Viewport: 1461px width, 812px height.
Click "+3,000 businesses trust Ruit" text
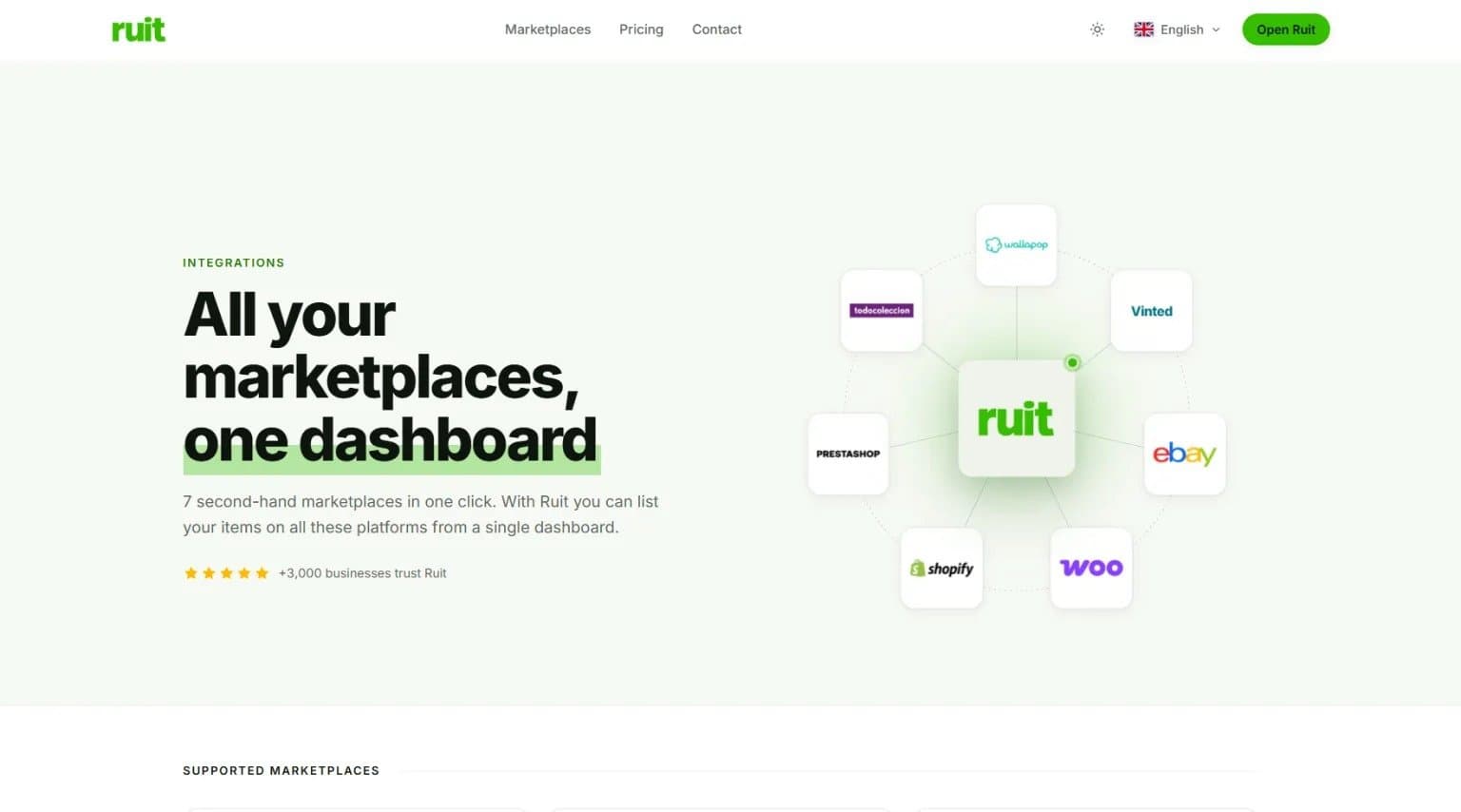pyautogui.click(x=362, y=573)
